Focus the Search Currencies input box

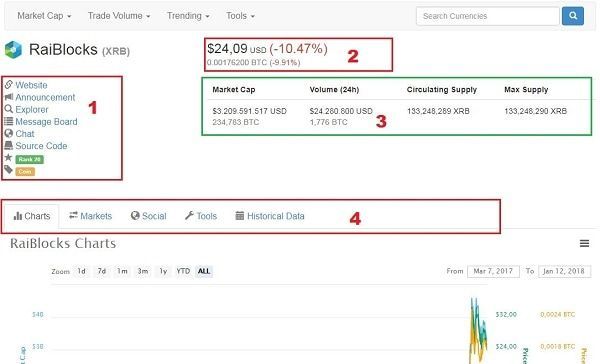pyautogui.click(x=488, y=16)
